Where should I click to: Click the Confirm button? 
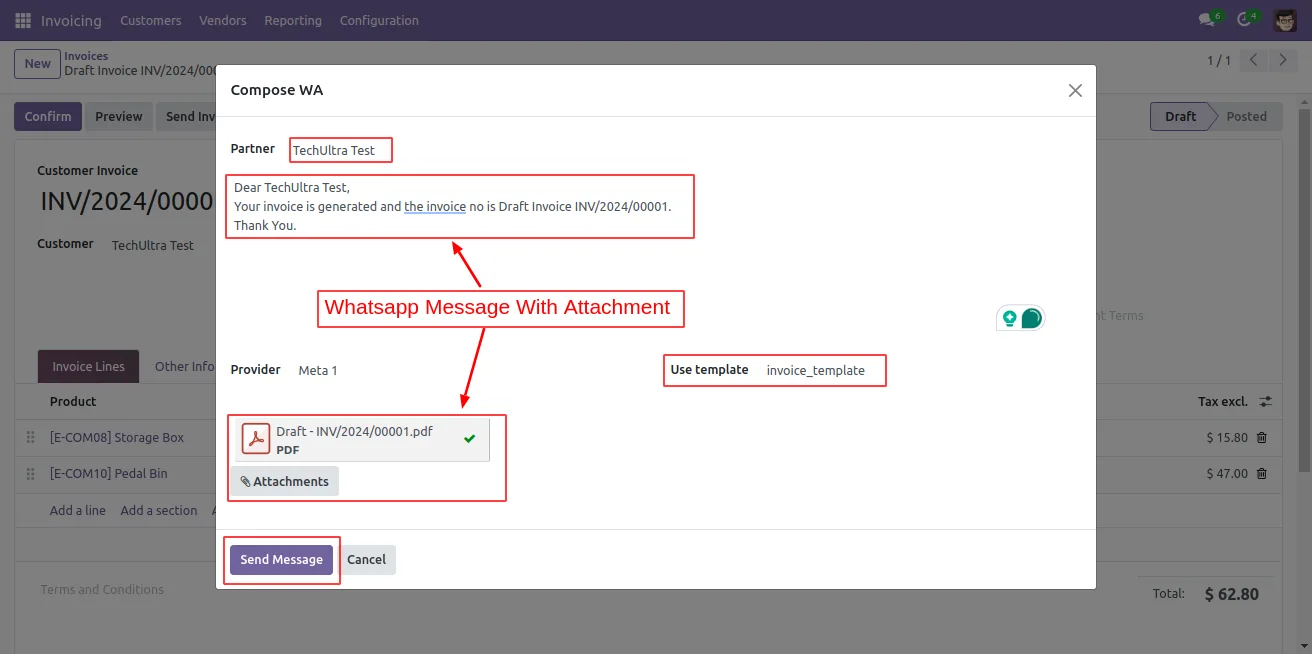(x=48, y=116)
